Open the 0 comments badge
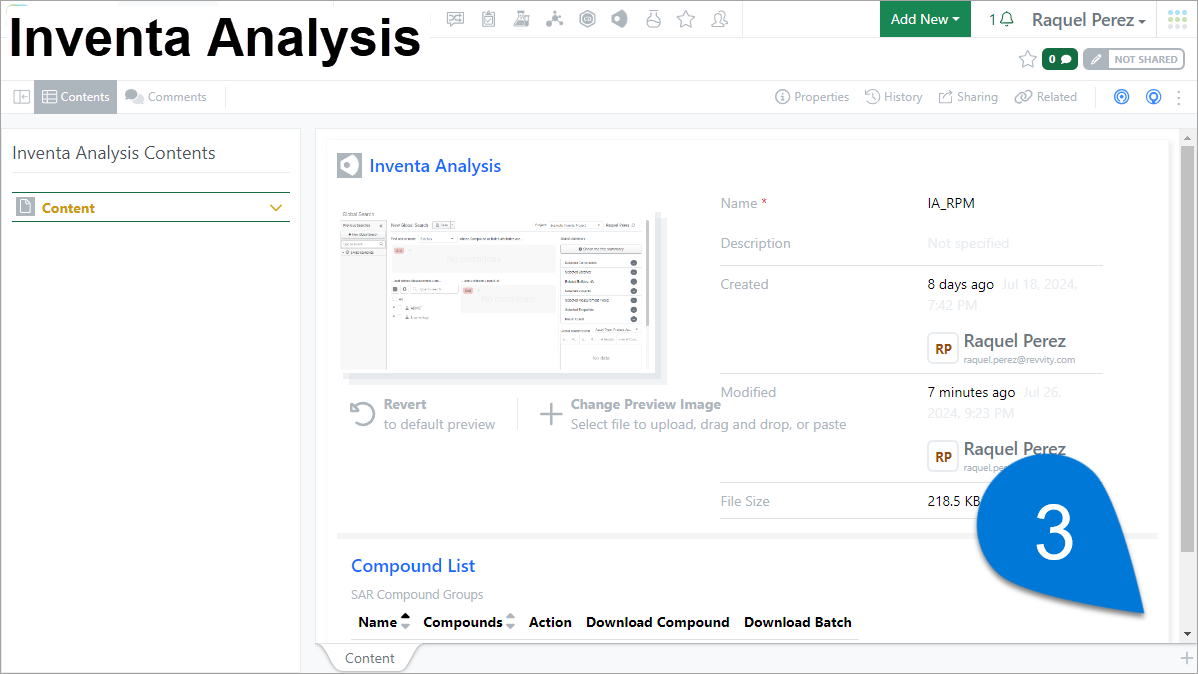This screenshot has width=1198, height=674. tap(1060, 59)
